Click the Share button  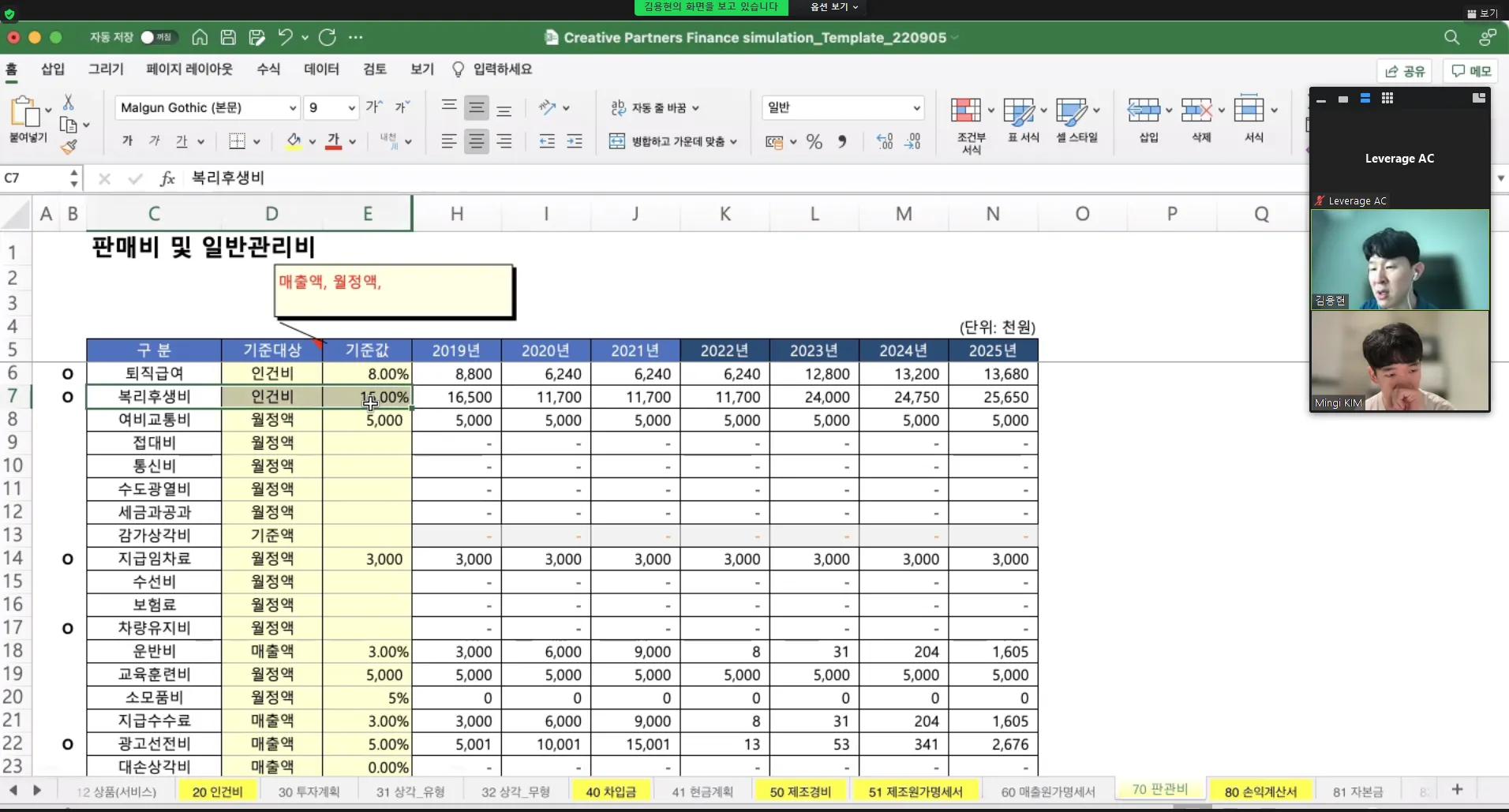click(1405, 71)
